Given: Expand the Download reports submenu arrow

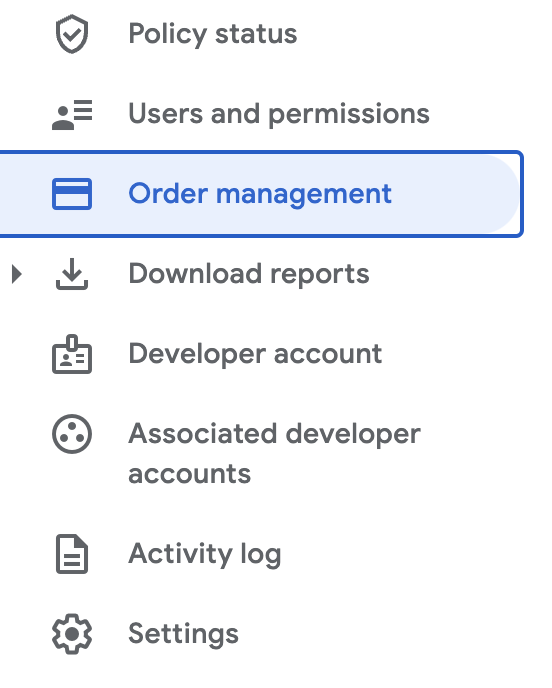Looking at the screenshot, I should tap(17, 274).
